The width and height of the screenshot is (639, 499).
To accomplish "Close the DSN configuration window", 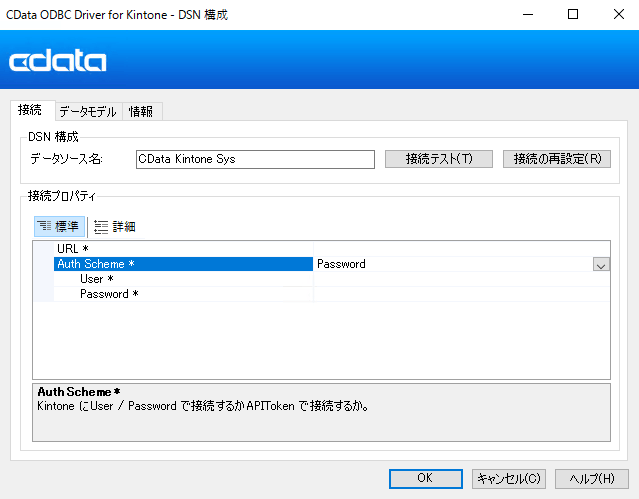I will 617,15.
